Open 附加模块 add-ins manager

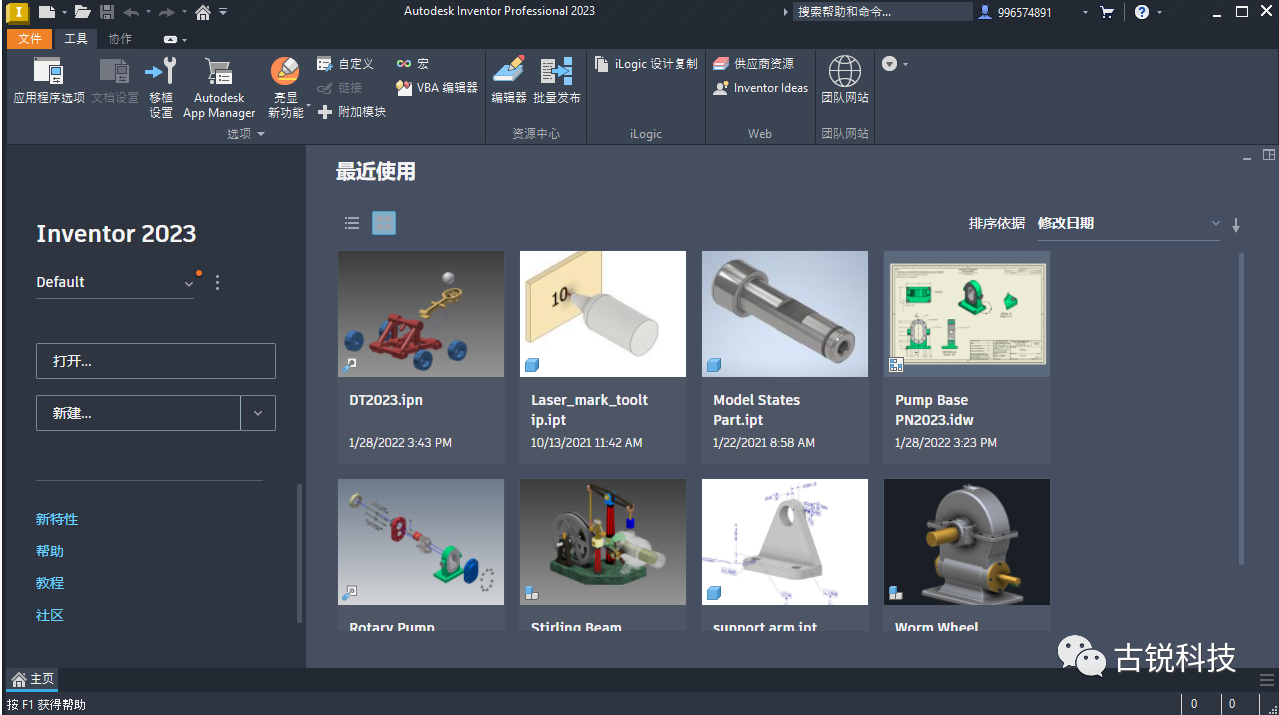click(x=351, y=112)
